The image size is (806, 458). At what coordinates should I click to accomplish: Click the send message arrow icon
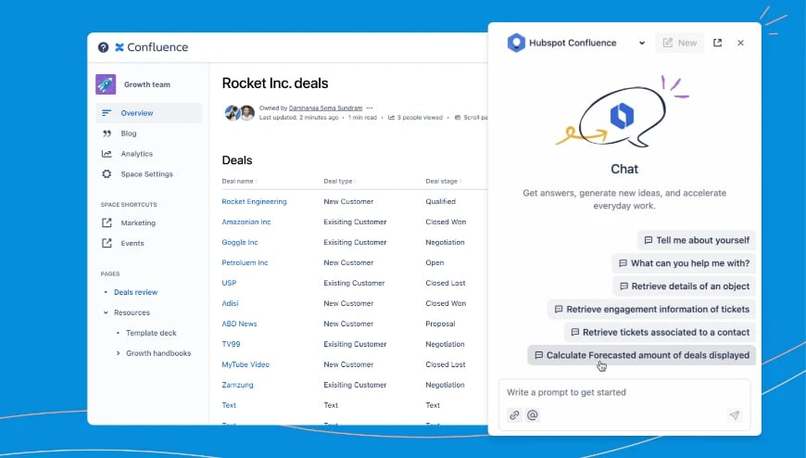pos(734,415)
